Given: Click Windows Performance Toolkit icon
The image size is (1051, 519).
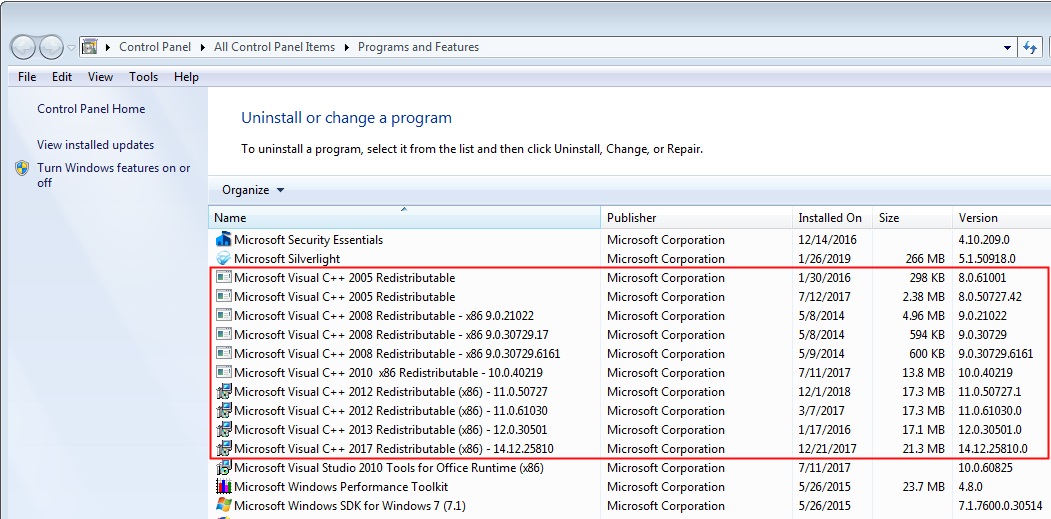Looking at the screenshot, I should (x=223, y=486).
